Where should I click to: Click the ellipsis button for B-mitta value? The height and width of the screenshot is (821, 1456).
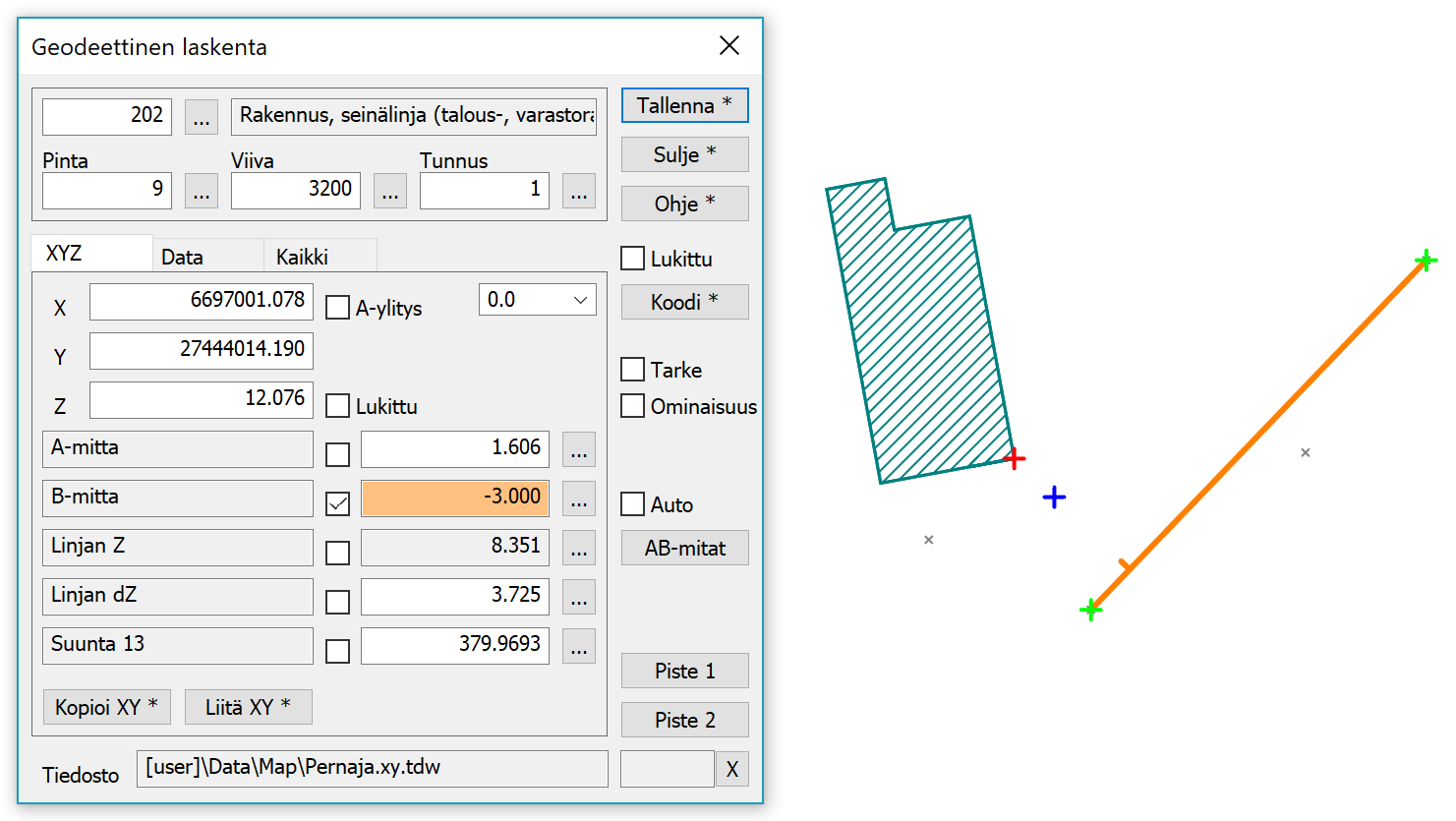click(x=579, y=499)
